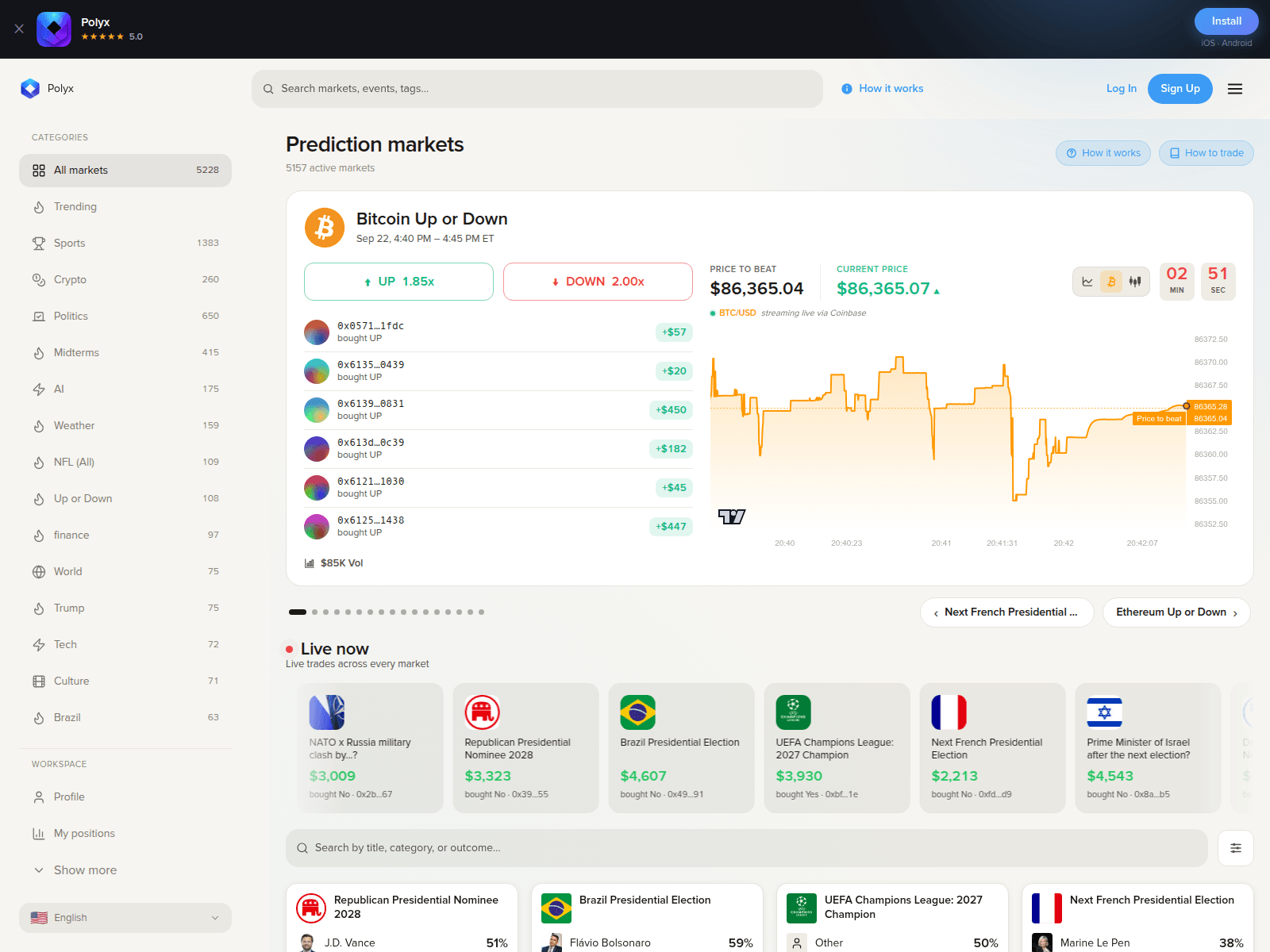Viewport: 1270px width, 952px height.
Task: Select Midterms category
Action: click(x=125, y=353)
